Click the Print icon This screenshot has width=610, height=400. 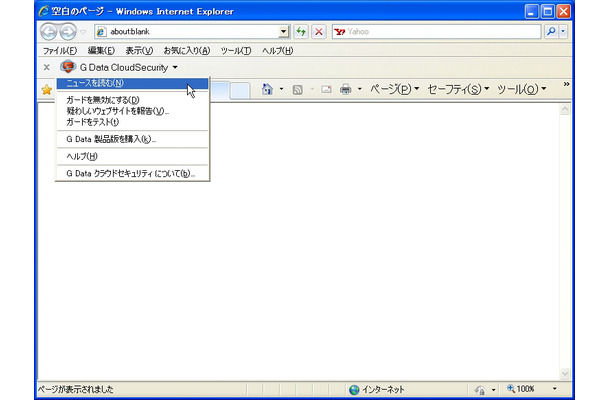pos(345,89)
